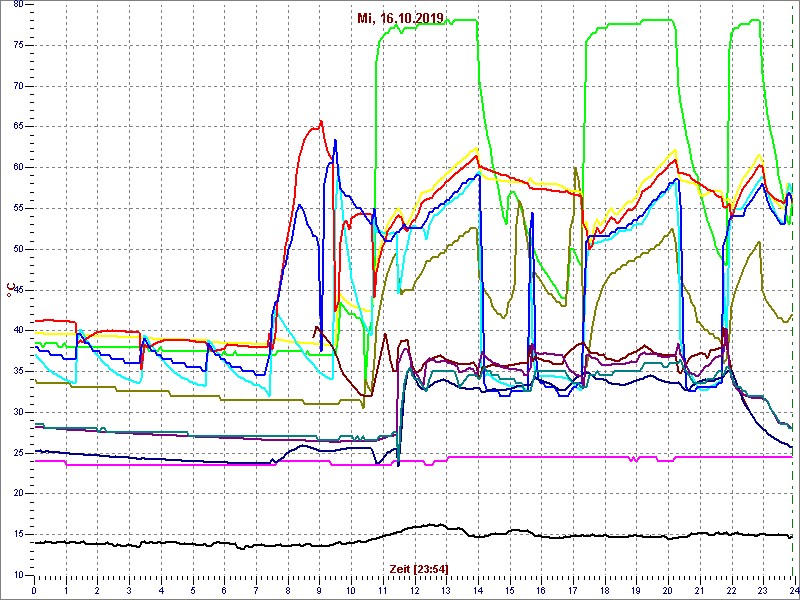This screenshot has width=800, height=600.
Task: Click the 22 hour label on time axis
Action: click(x=732, y=590)
